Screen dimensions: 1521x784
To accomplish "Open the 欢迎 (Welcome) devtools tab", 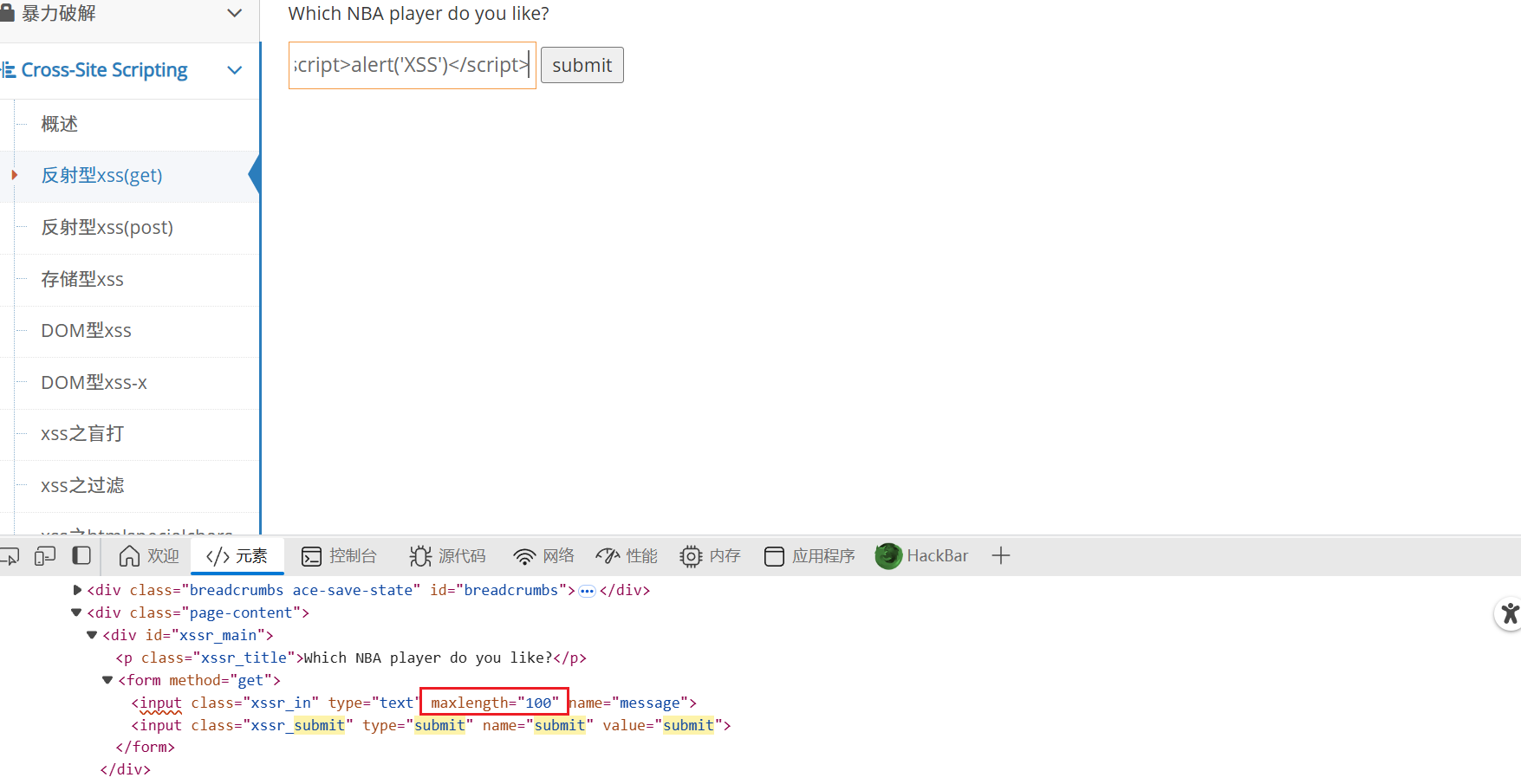I will coord(149,556).
